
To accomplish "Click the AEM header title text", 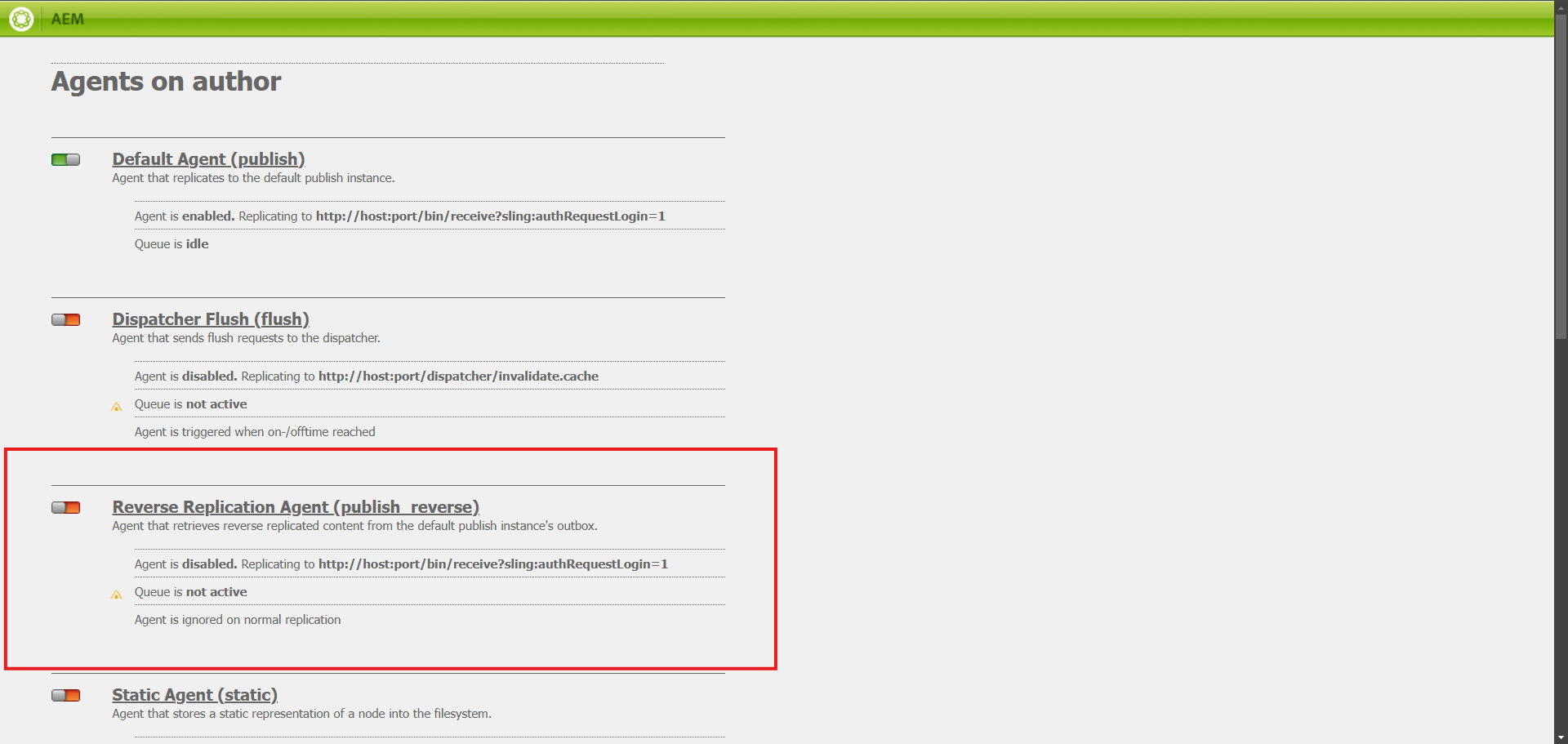I will [x=67, y=19].
